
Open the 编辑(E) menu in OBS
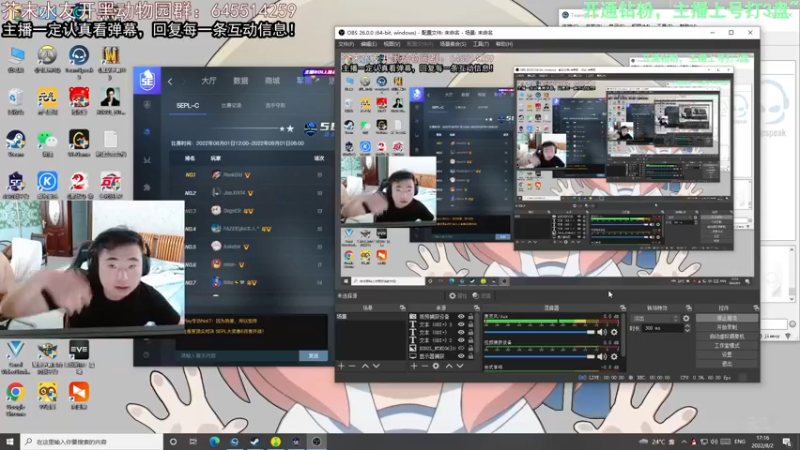(x=368, y=44)
